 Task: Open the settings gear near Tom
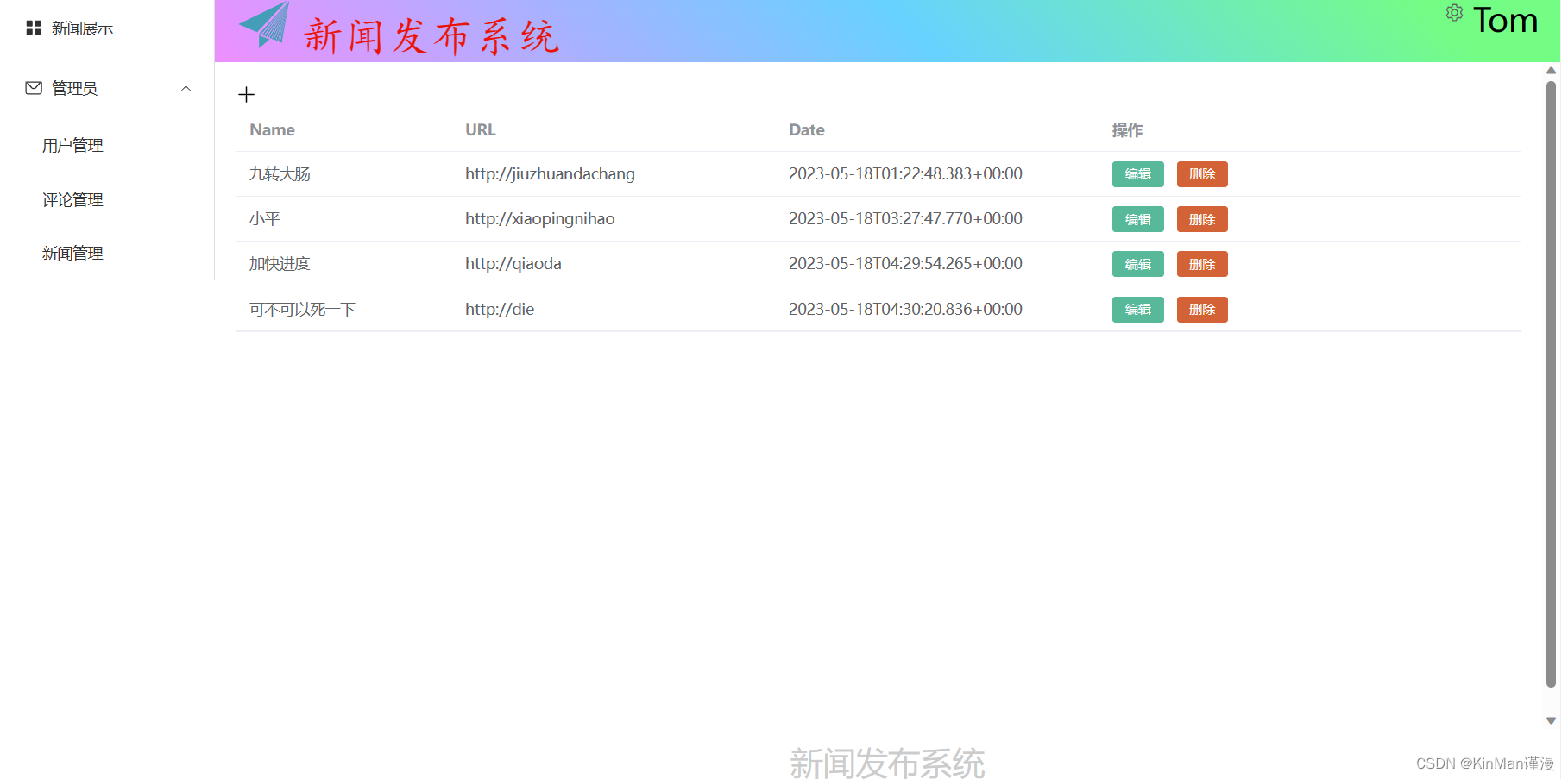[x=1454, y=13]
